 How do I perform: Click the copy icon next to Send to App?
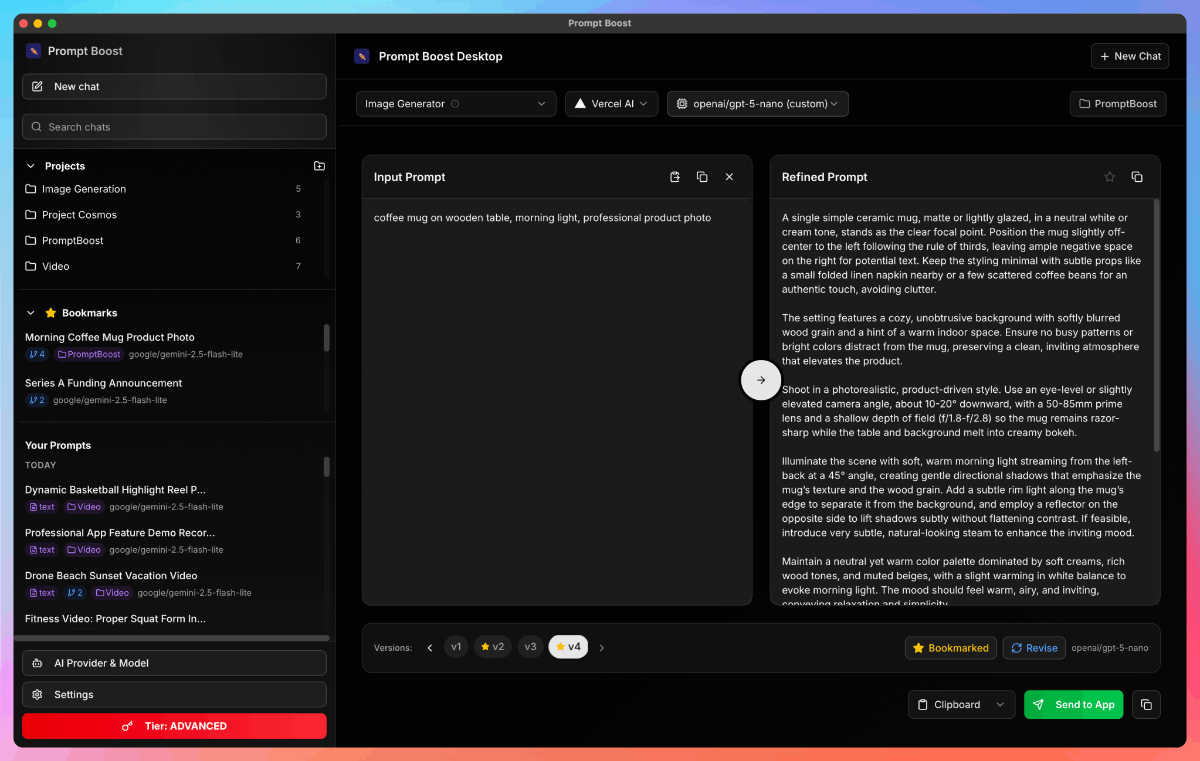[x=1146, y=704]
